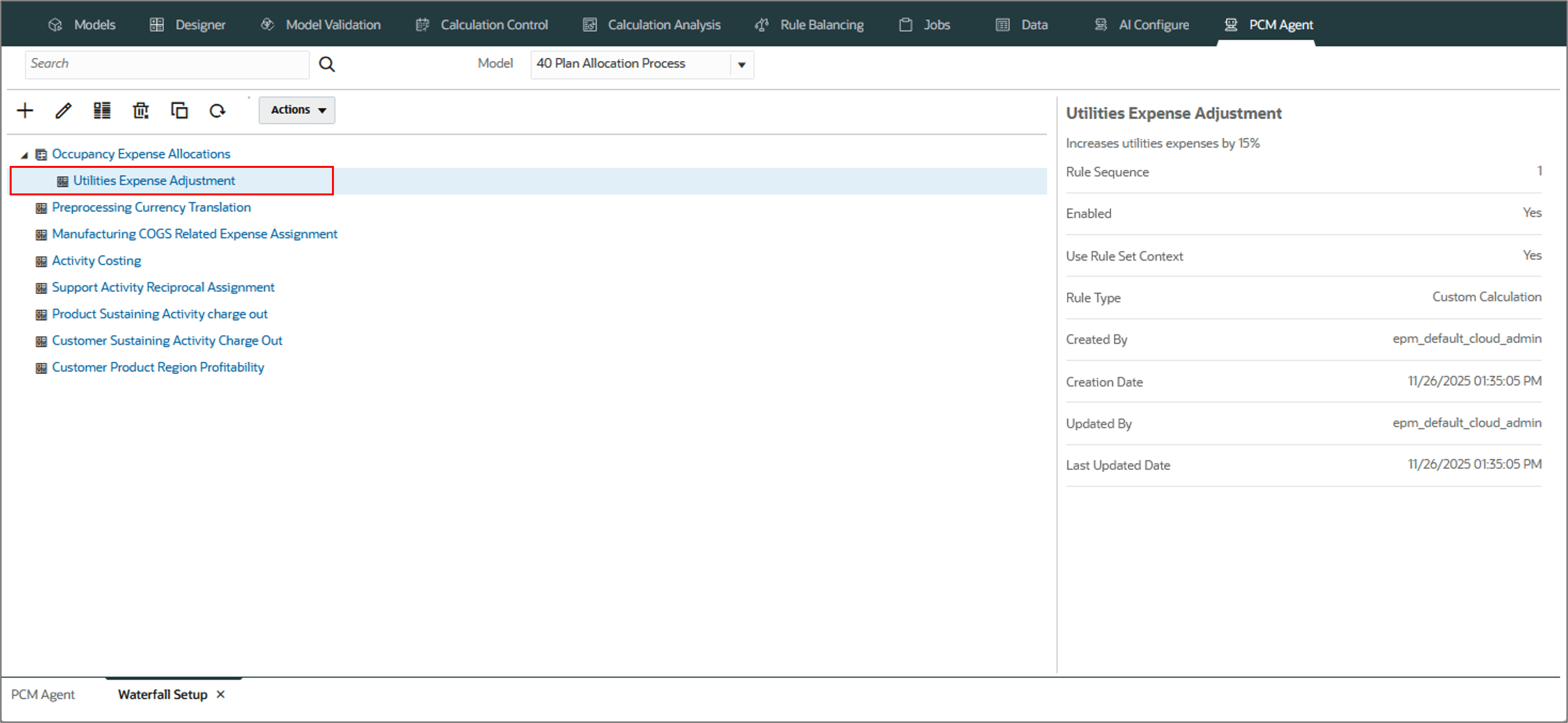Open the Actions dropdown menu
Image resolution: width=1568 pixels, height=723 pixels.
[x=297, y=110]
